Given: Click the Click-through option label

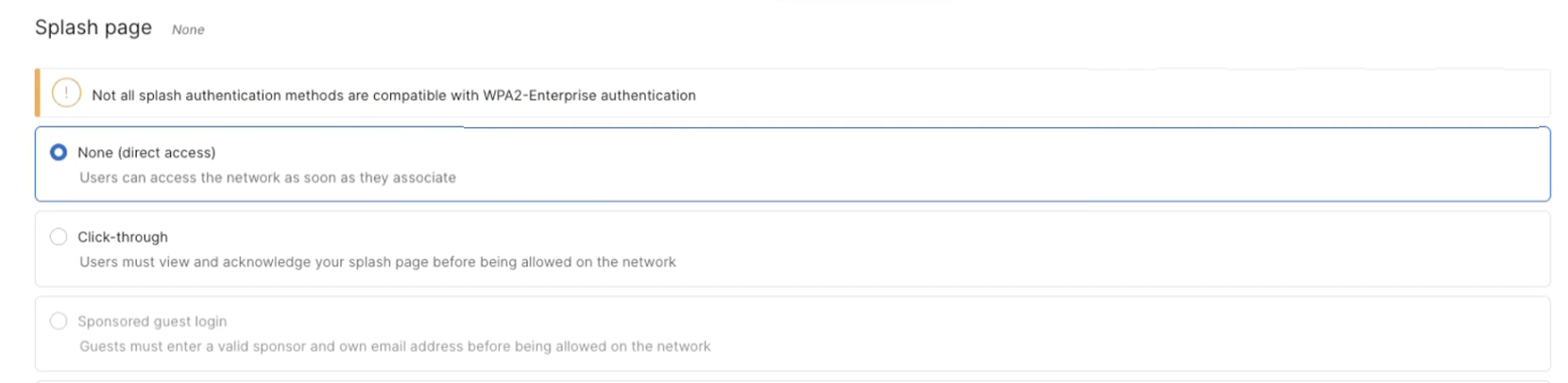Looking at the screenshot, I should pos(123,237).
